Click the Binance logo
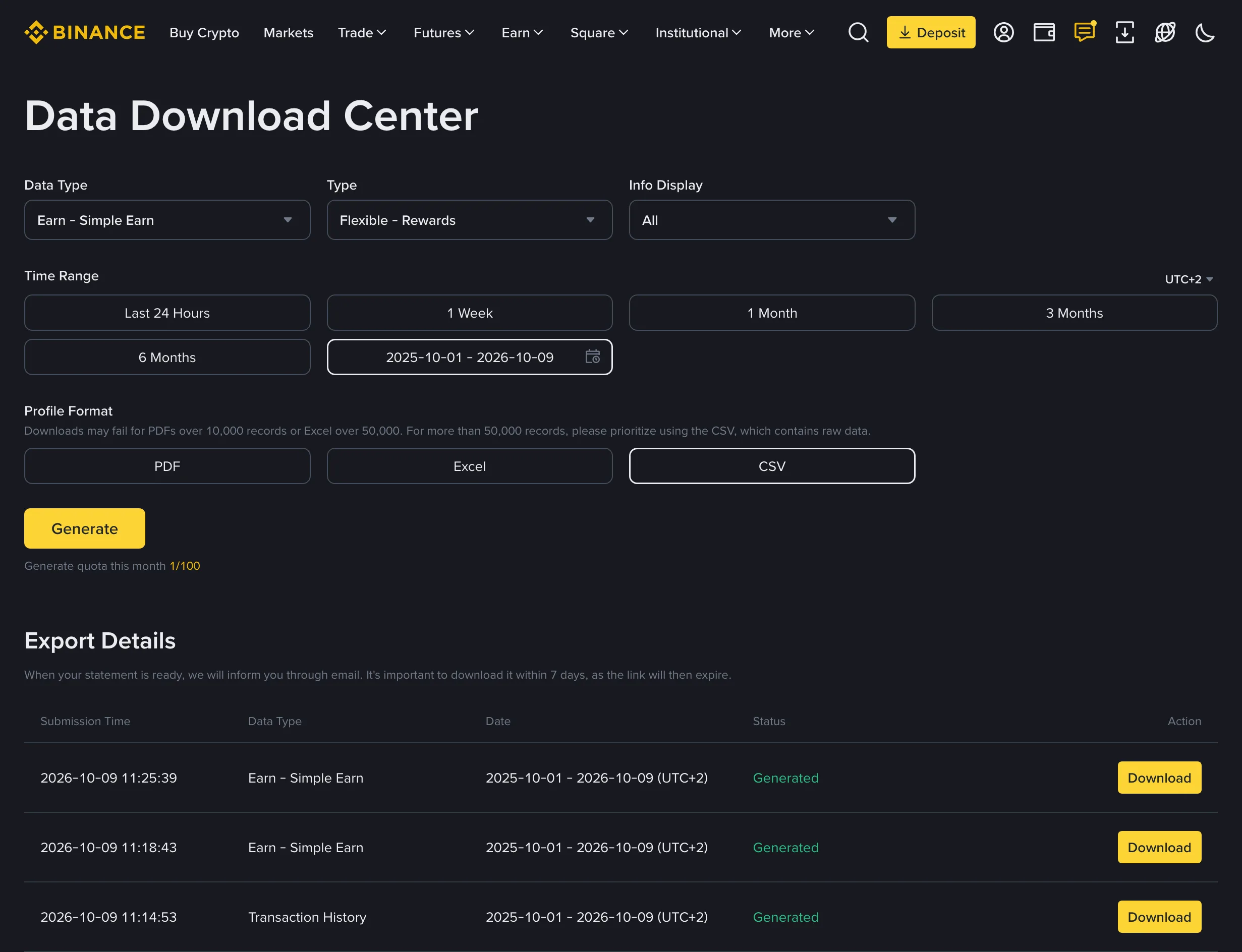Image resolution: width=1242 pixels, height=952 pixels. [84, 32]
